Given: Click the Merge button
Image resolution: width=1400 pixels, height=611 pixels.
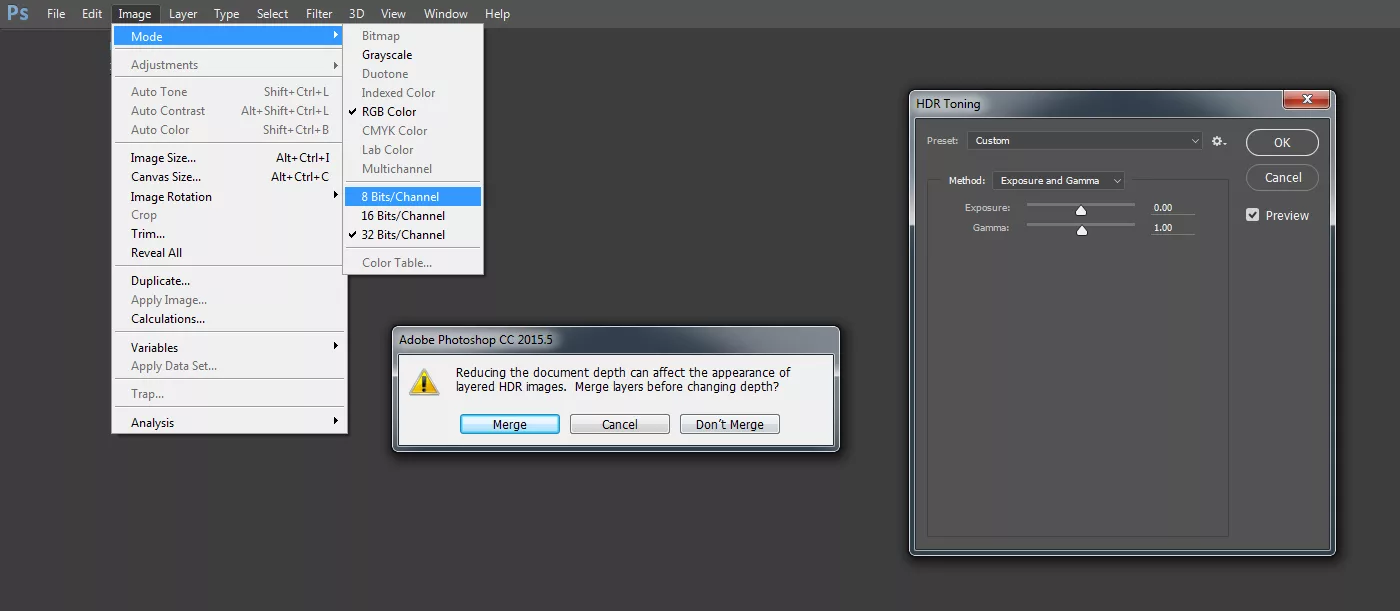Looking at the screenshot, I should pyautogui.click(x=509, y=424).
